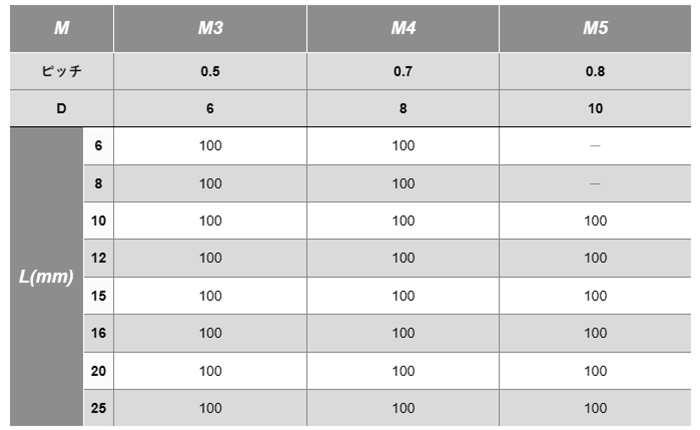Click the M3 column header
The width and height of the screenshot is (700, 430).
pos(210,28)
